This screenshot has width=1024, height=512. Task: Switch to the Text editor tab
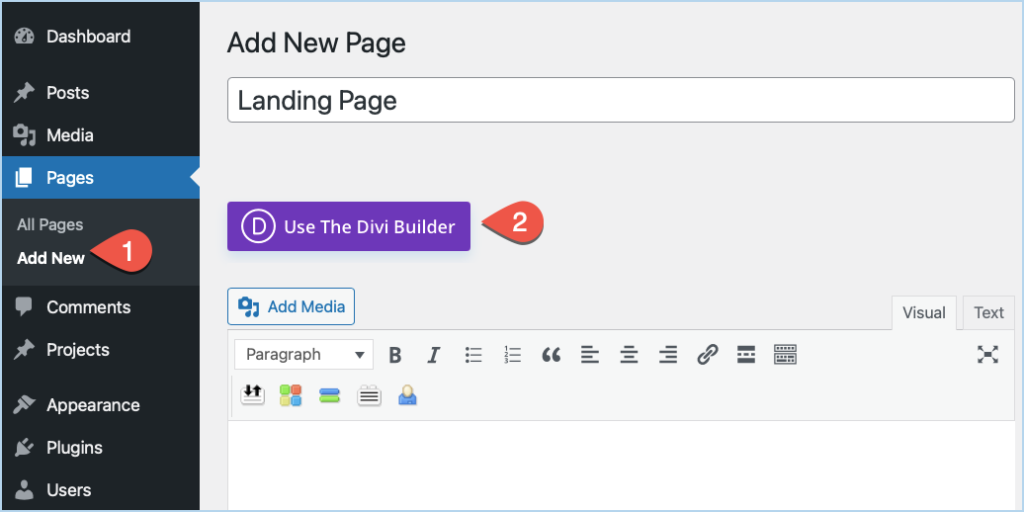coord(988,313)
